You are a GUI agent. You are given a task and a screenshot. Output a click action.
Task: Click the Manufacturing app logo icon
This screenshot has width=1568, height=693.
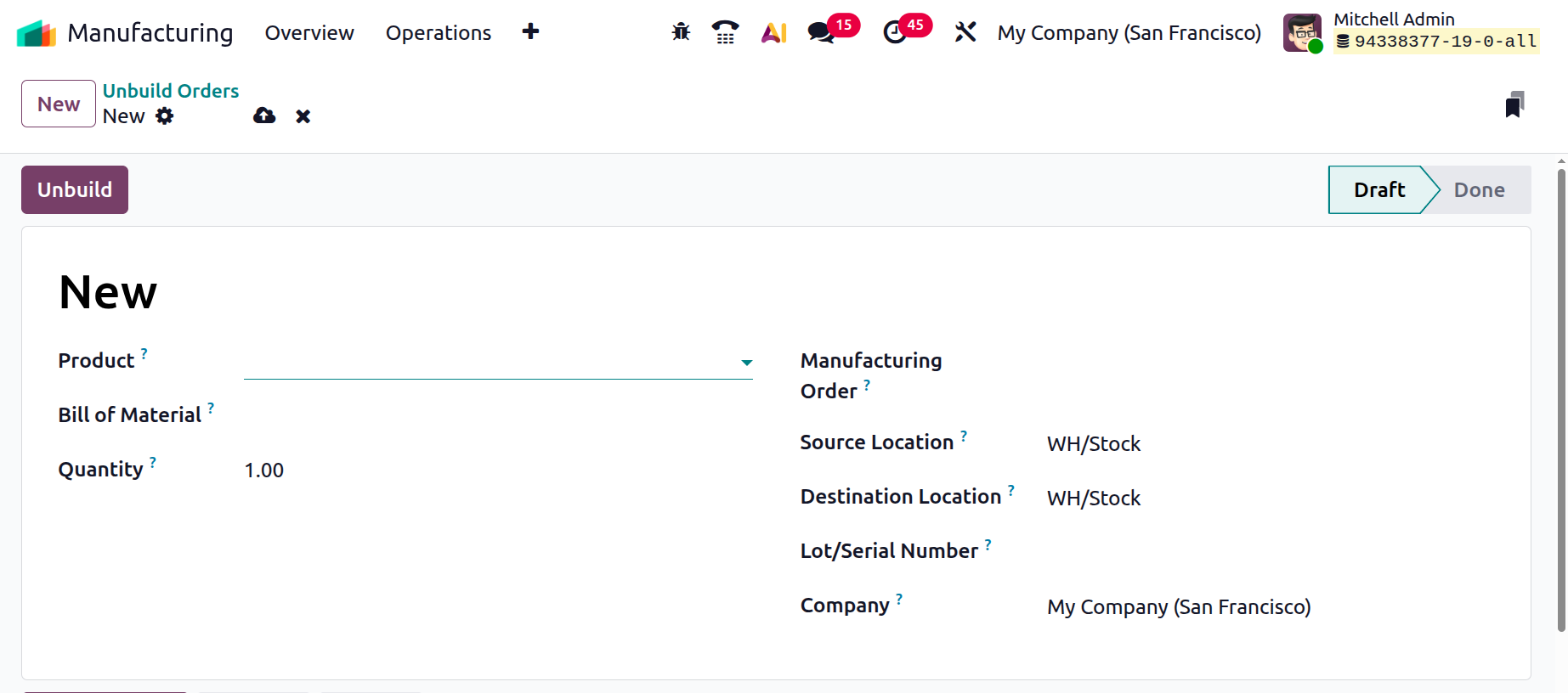point(36,33)
